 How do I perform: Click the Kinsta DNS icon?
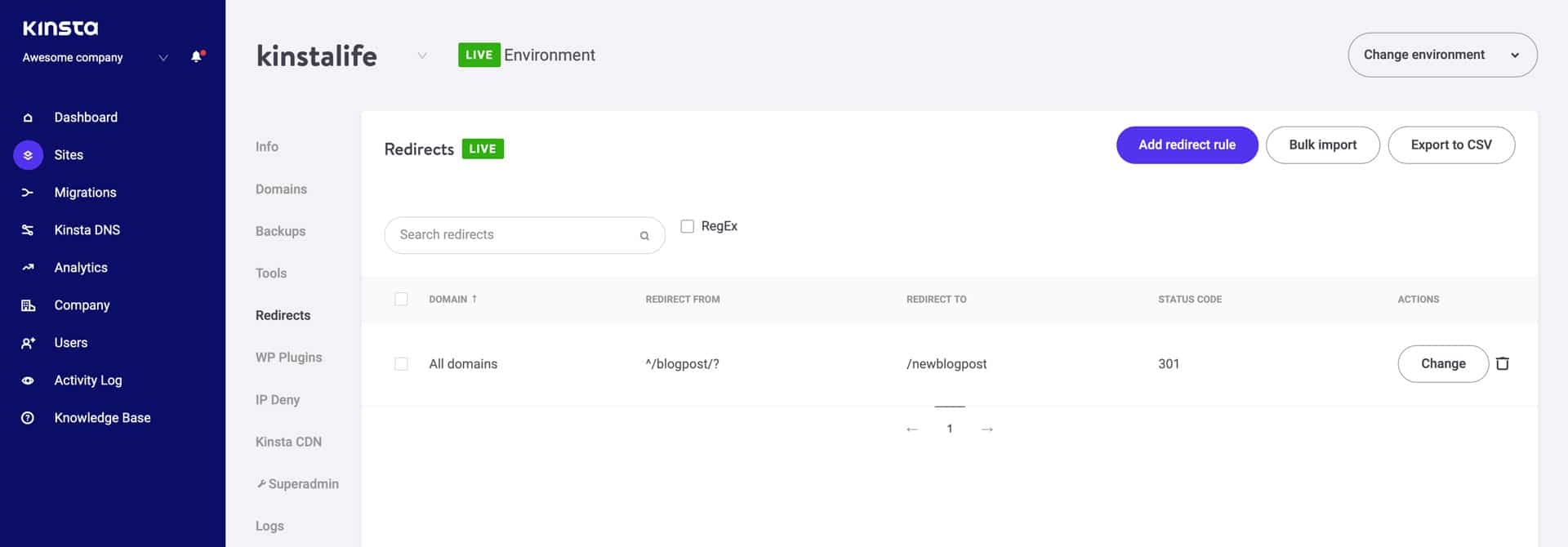(28, 230)
